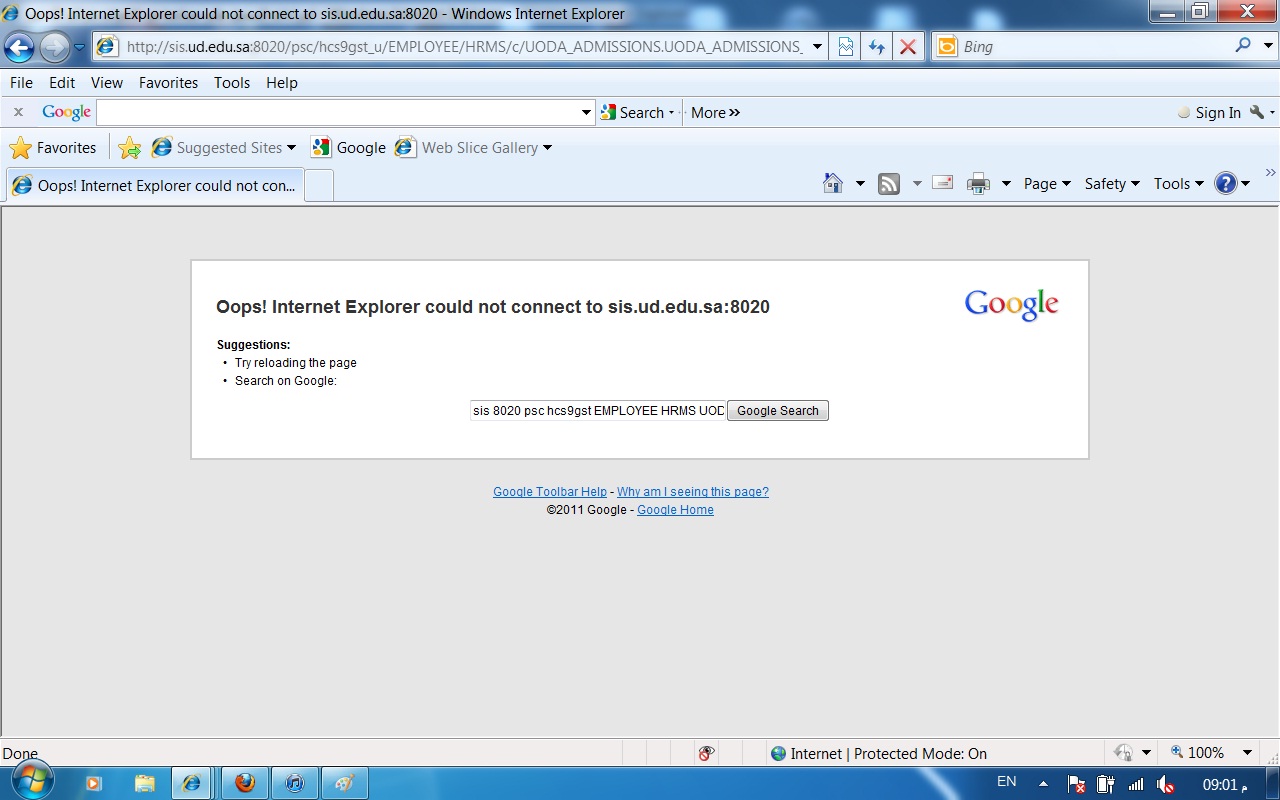The height and width of the screenshot is (800, 1280).
Task: Open Tools command bar menu
Action: click(1178, 184)
